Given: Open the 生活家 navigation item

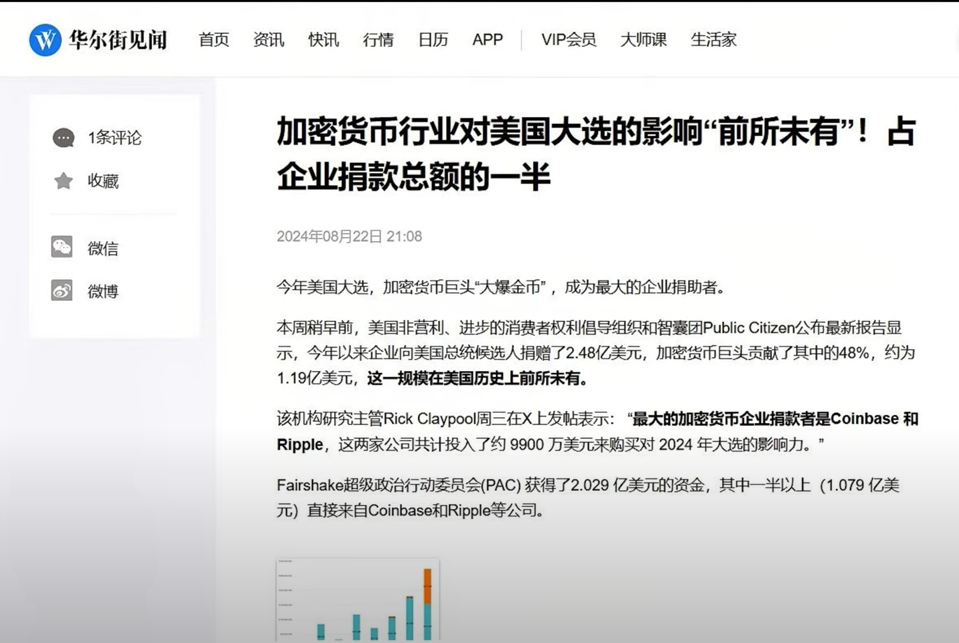Looking at the screenshot, I should [x=714, y=40].
